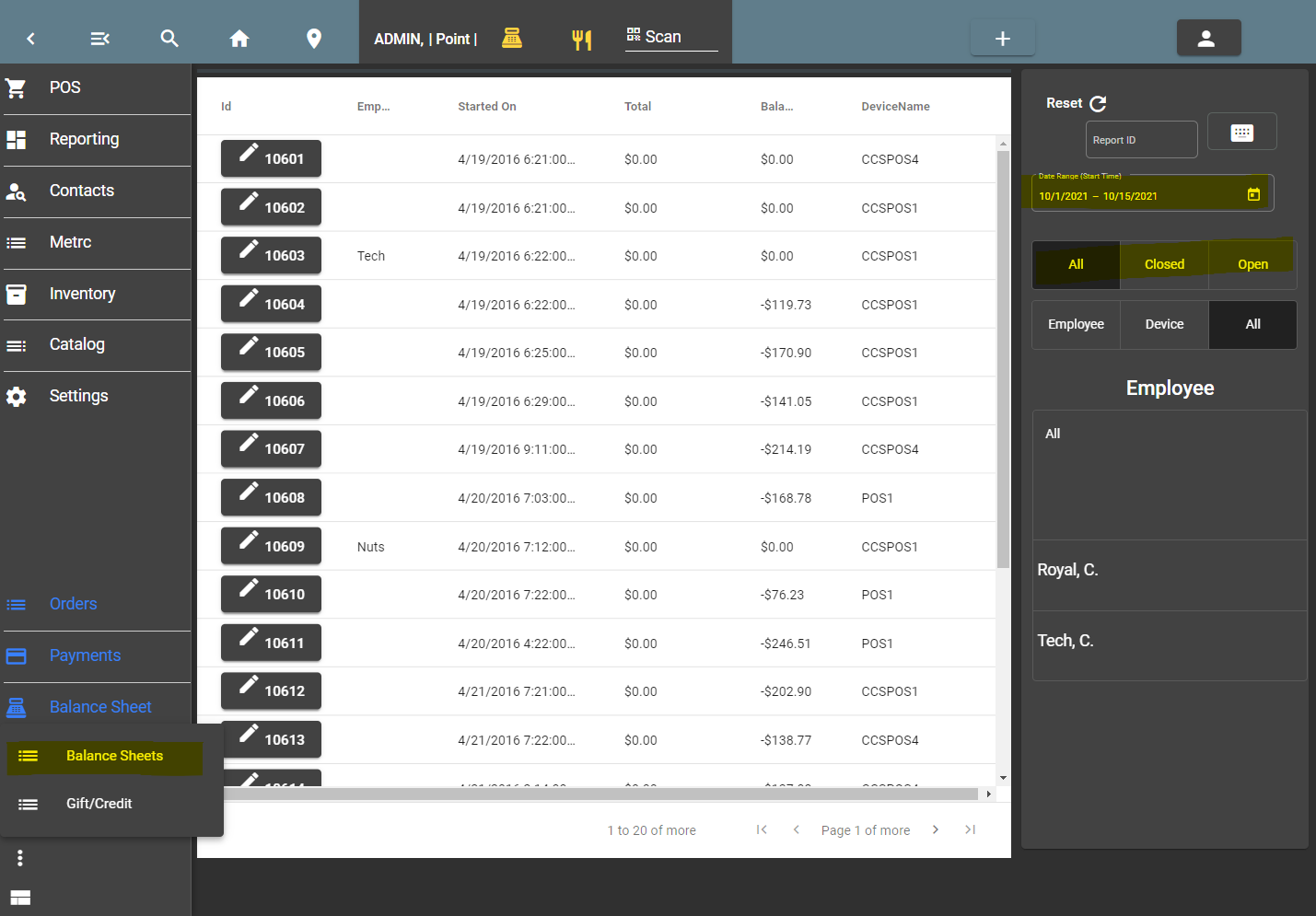
Task: Click the horizontal scrollbar of the table
Action: pyautogui.click(x=600, y=794)
